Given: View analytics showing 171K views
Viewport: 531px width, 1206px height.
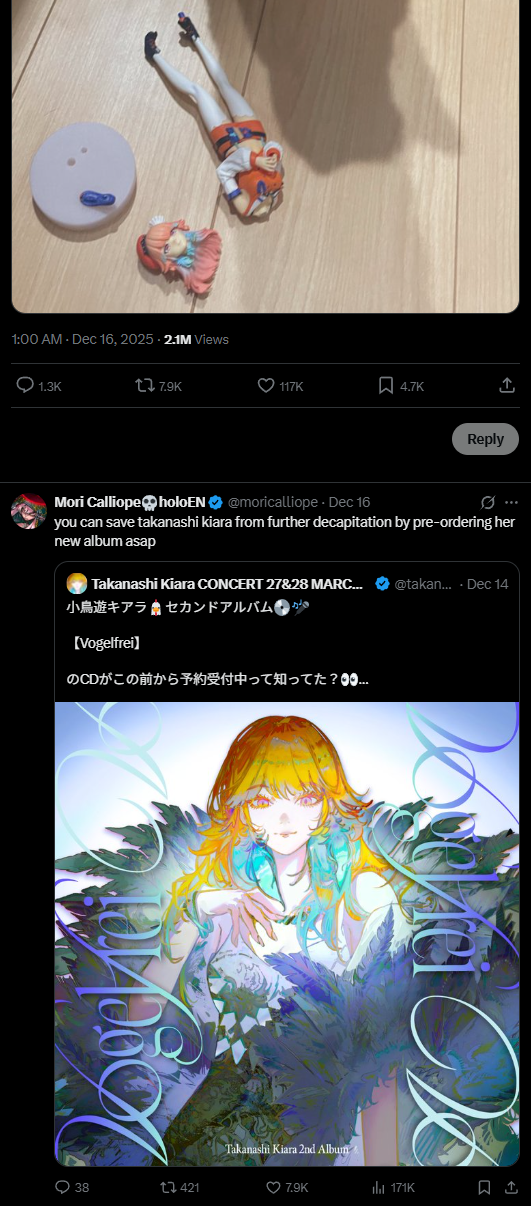Looking at the screenshot, I should [x=379, y=1187].
